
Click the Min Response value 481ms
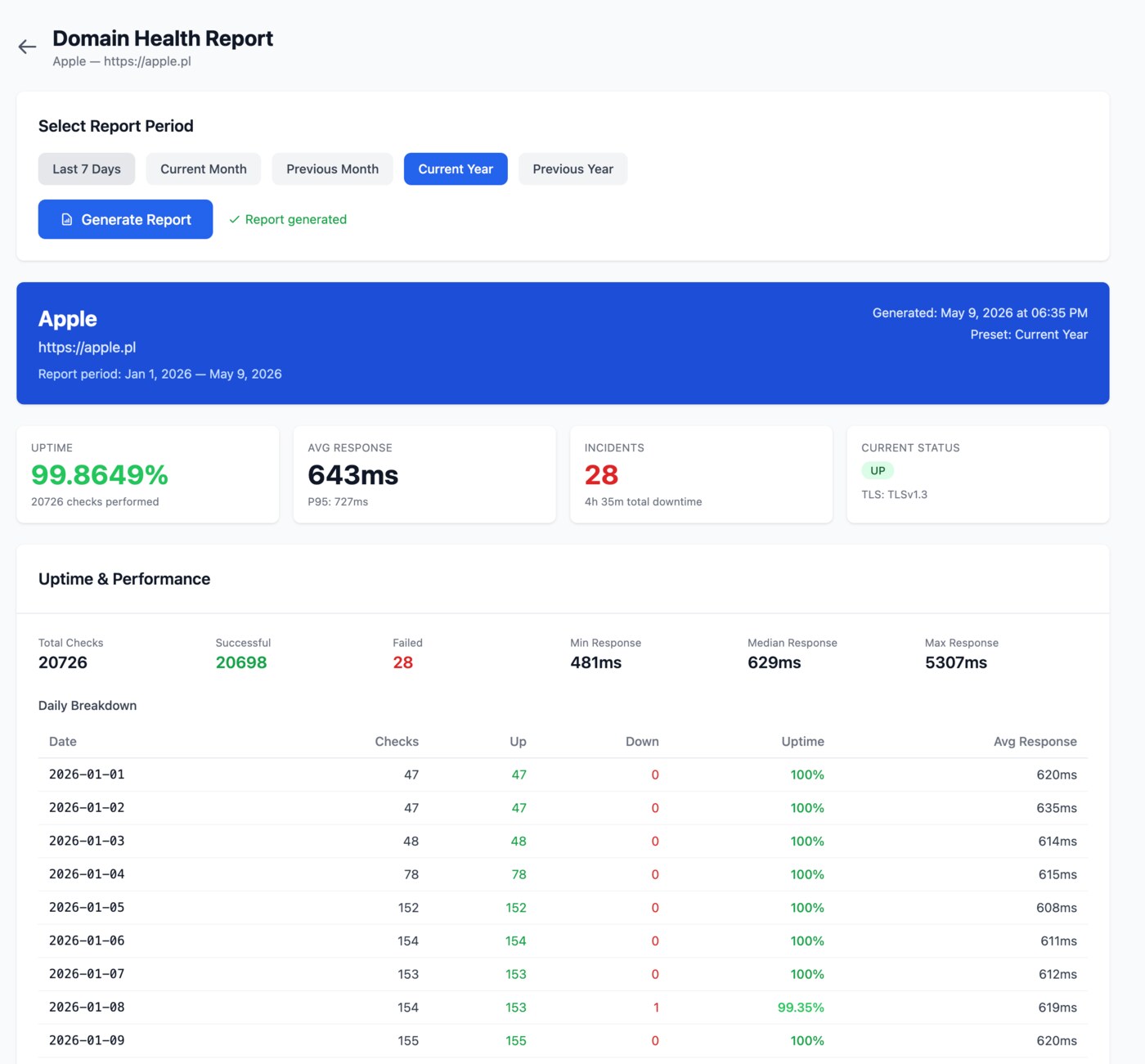pos(595,662)
